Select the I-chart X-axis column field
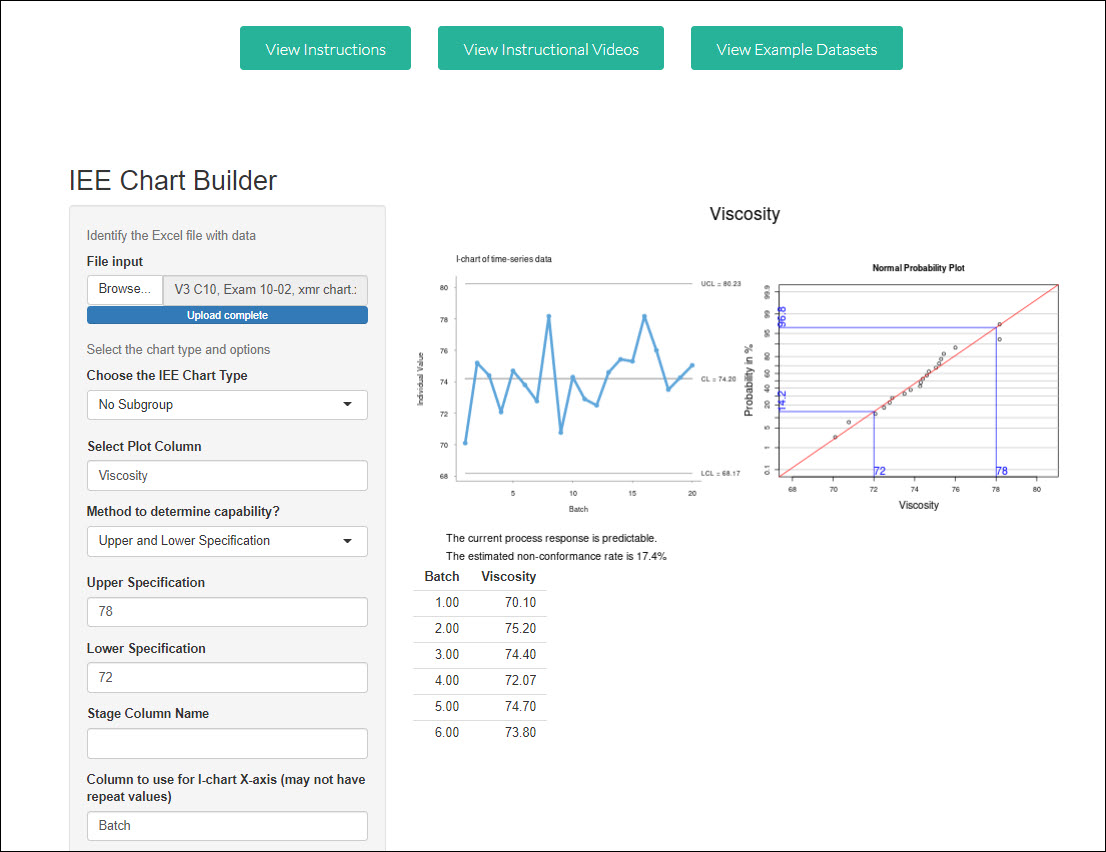The height and width of the screenshot is (852, 1106). coord(226,826)
